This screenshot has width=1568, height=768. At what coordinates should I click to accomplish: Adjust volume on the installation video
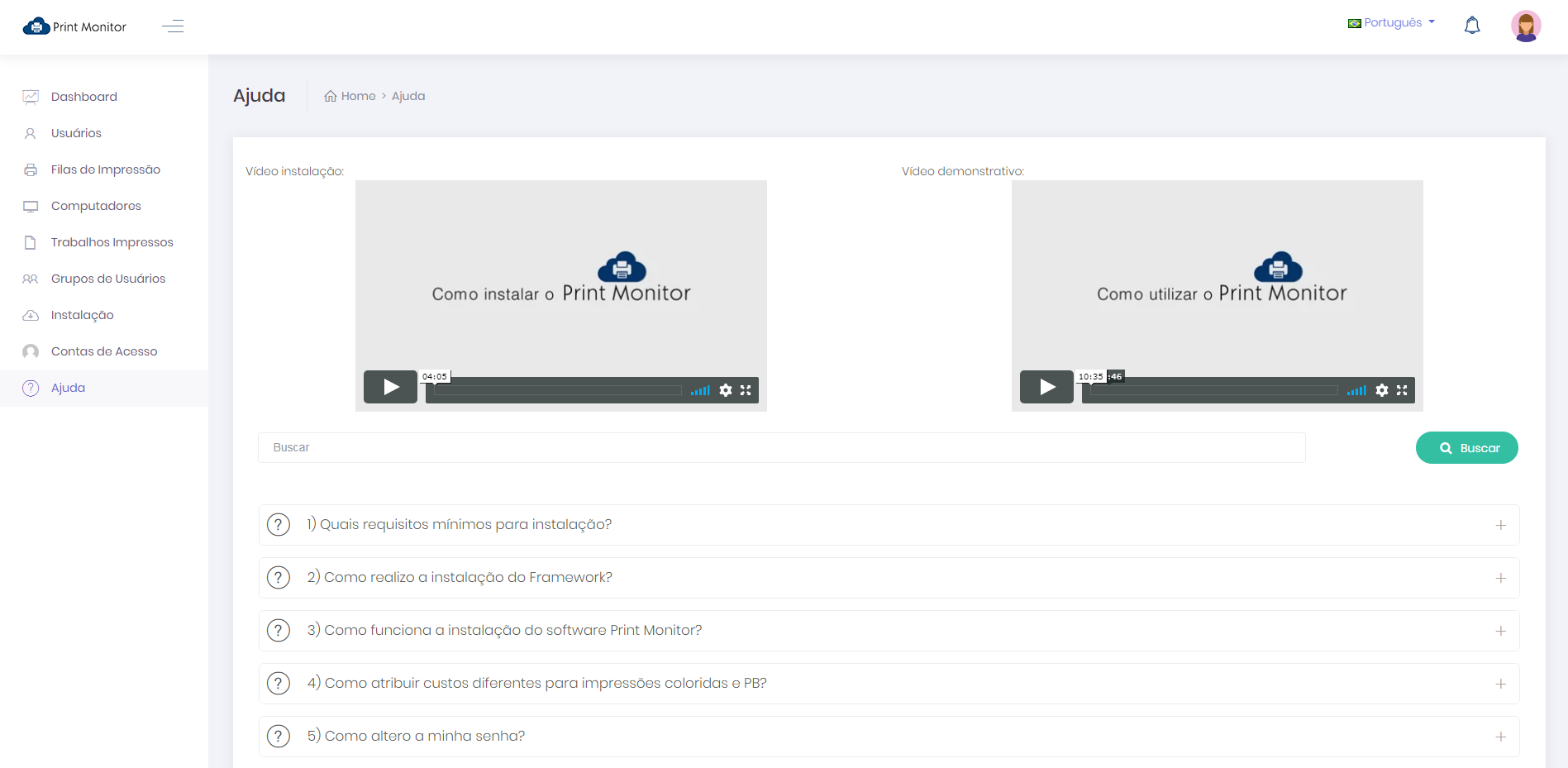coord(701,390)
